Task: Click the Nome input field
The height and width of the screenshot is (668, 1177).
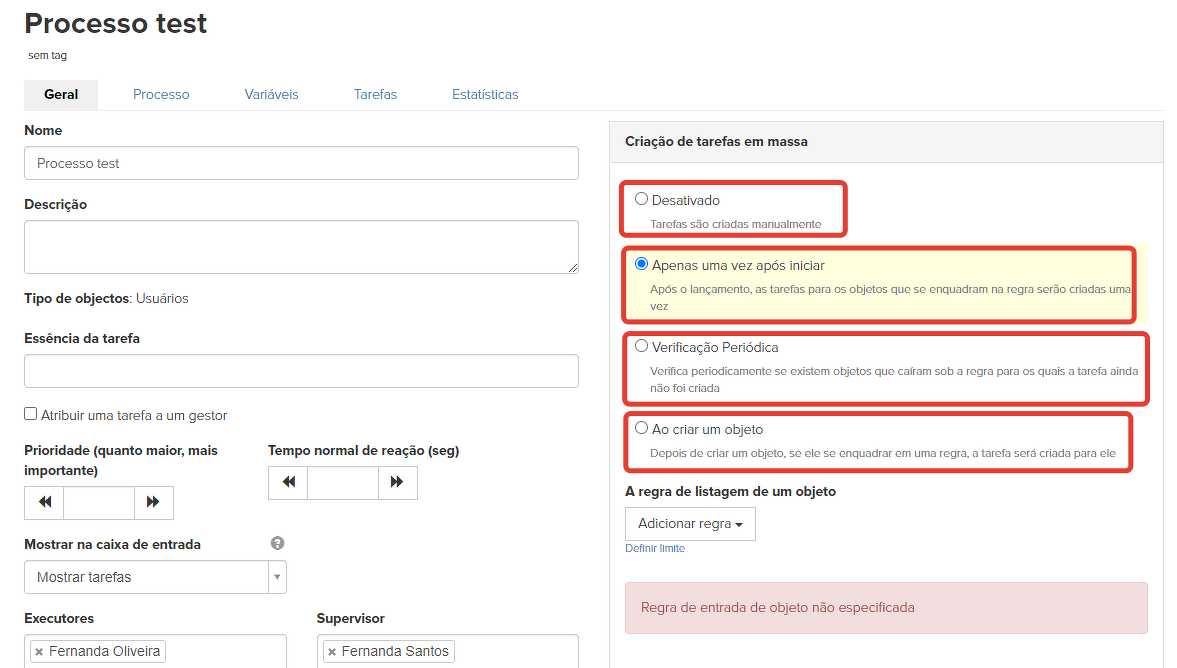Action: point(301,163)
